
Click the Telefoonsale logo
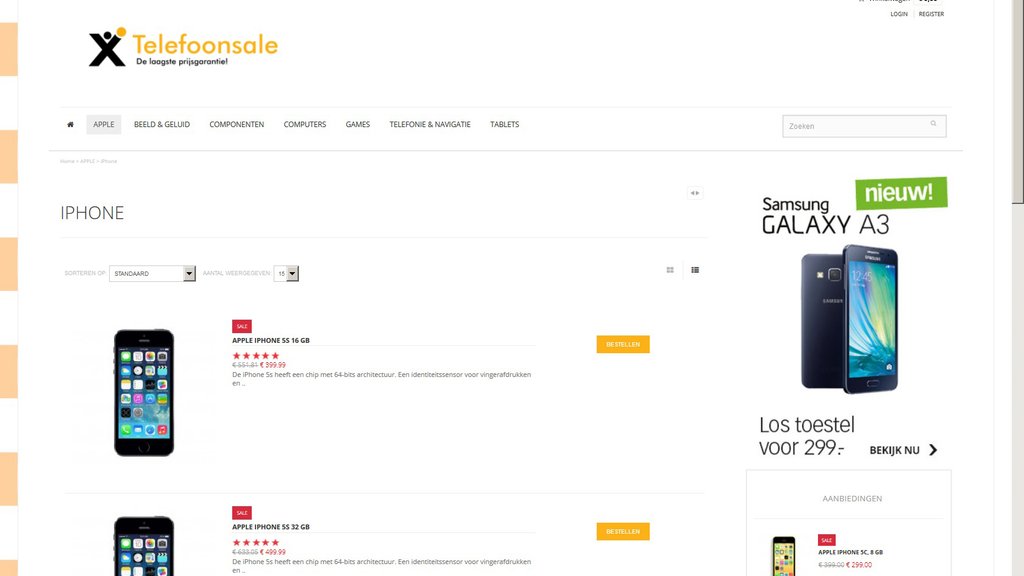point(184,47)
